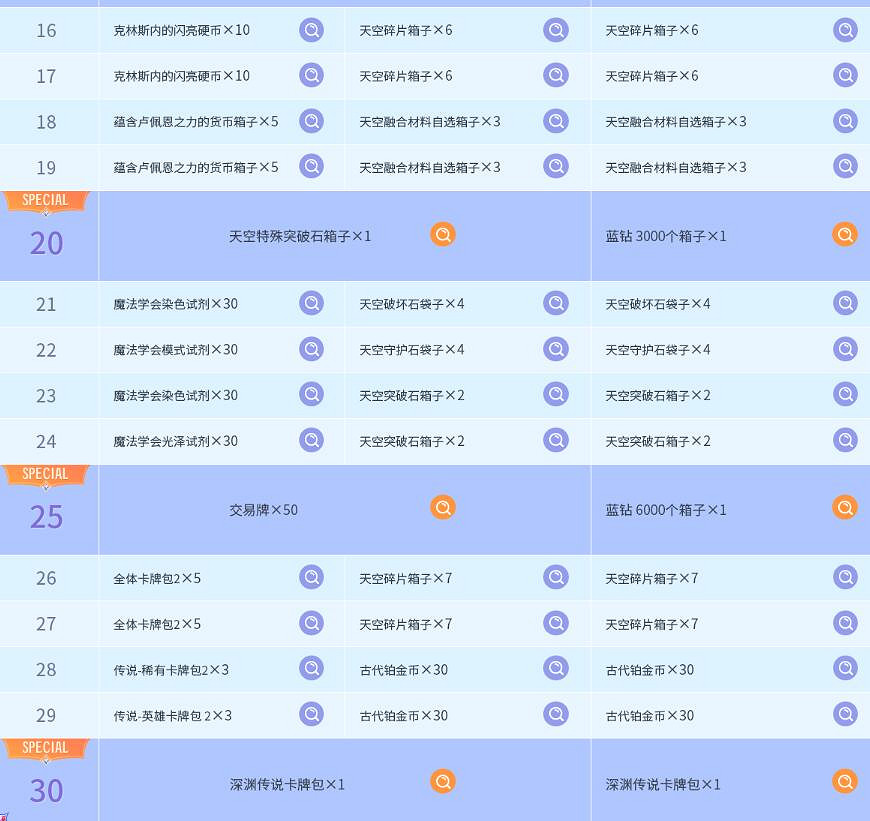Open preview icon for 深渊传说卡牌包 on row 30
This screenshot has height=821, width=870.
pos(443,781)
